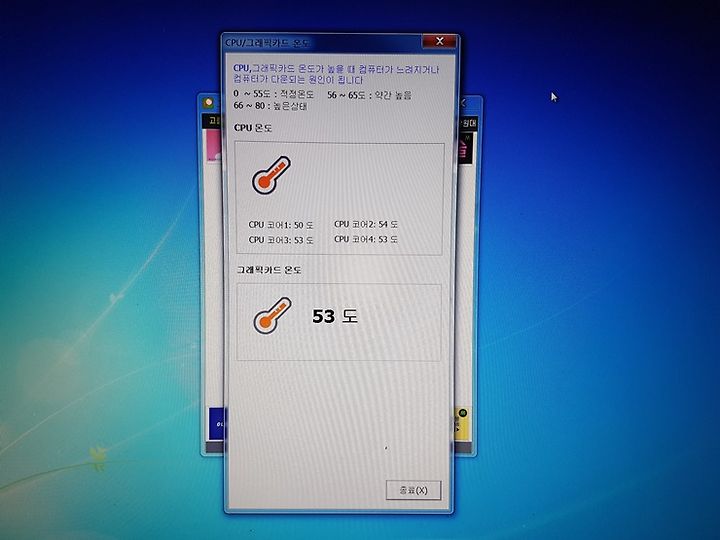Click the round icon in background window title

[x=208, y=102]
